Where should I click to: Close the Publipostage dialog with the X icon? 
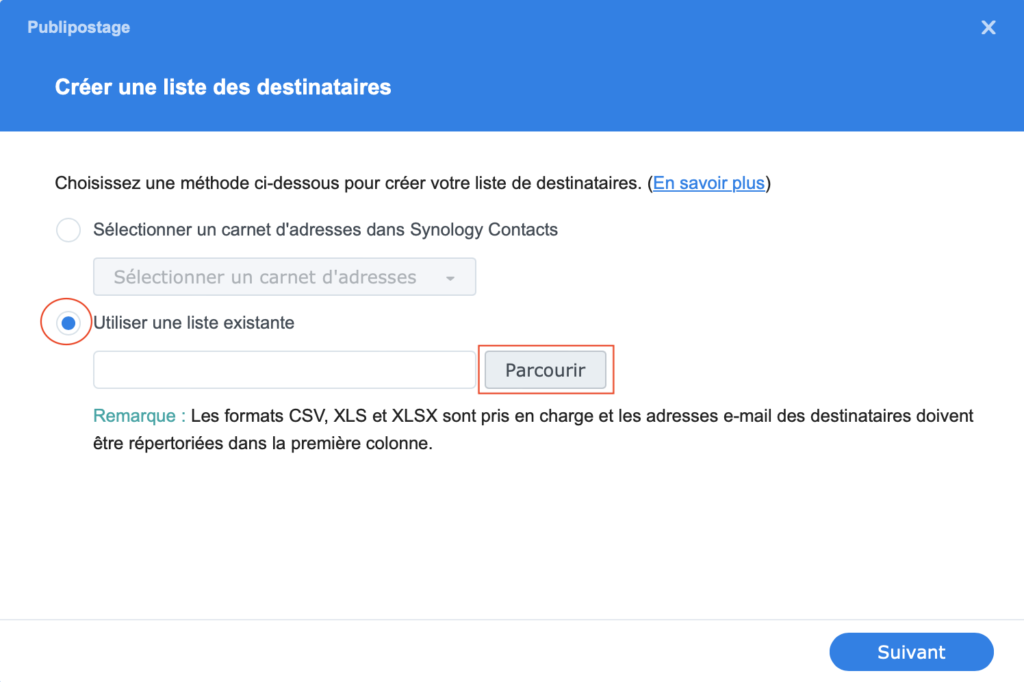click(988, 27)
